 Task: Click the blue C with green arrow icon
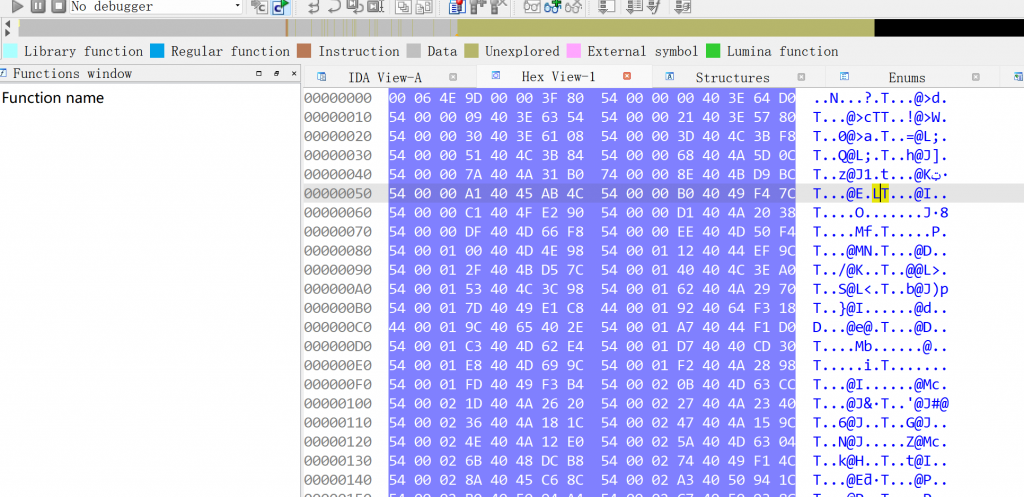click(x=281, y=7)
